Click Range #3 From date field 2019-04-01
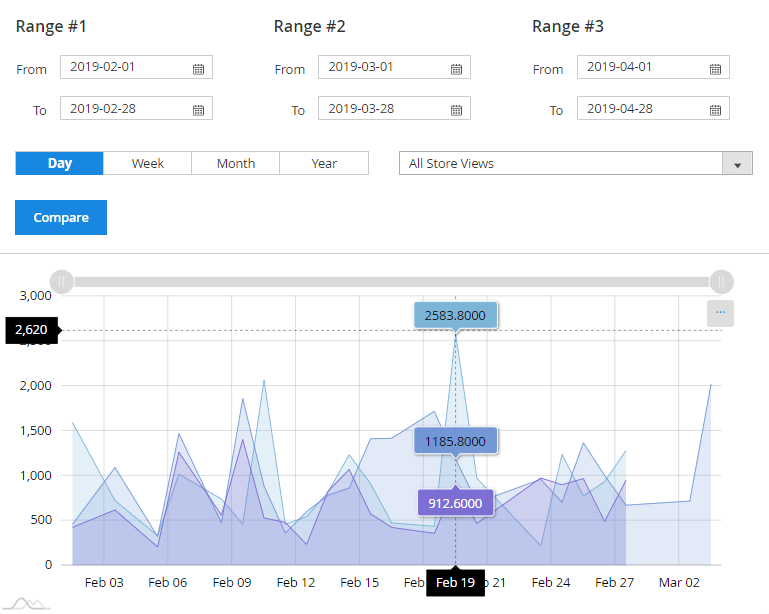 (642, 67)
